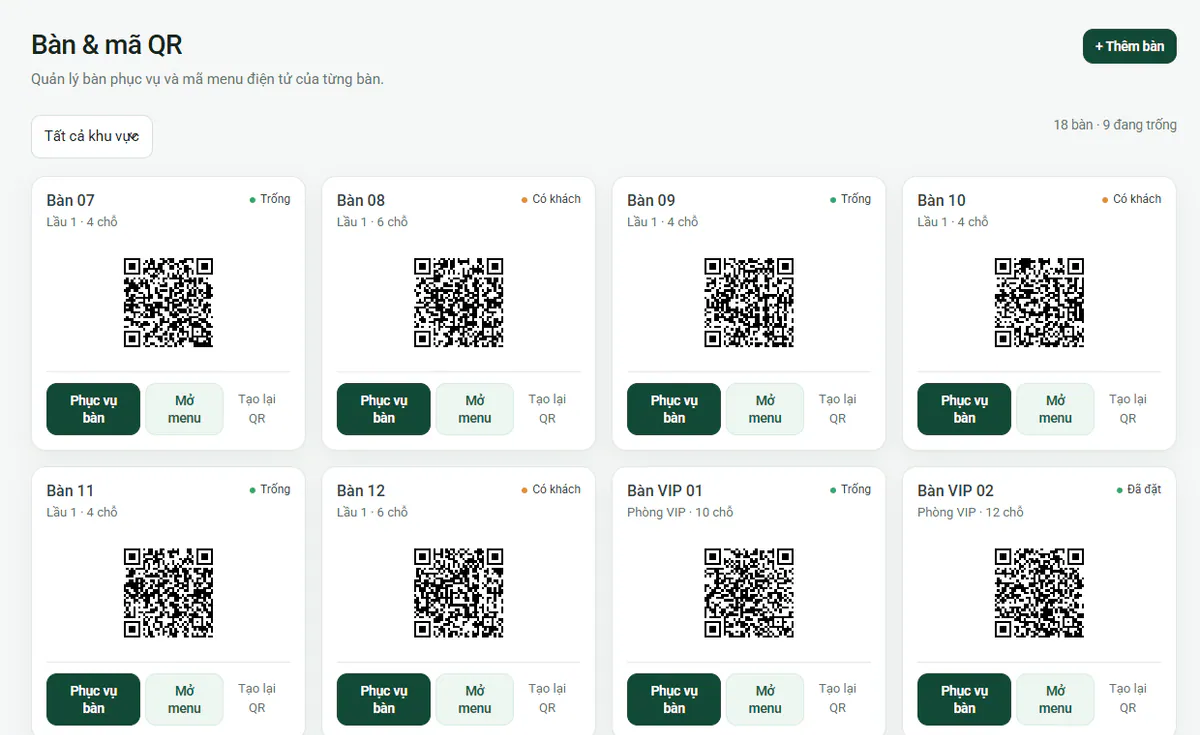Open menu for Bàn 11

(x=184, y=699)
